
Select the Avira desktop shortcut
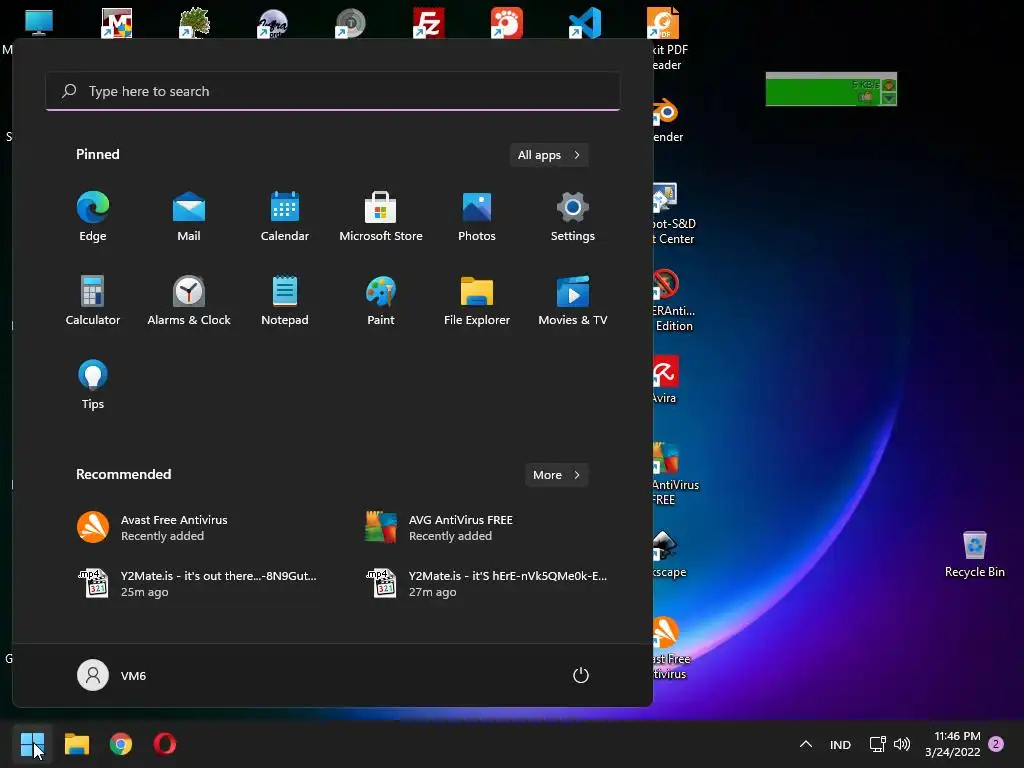pos(665,379)
